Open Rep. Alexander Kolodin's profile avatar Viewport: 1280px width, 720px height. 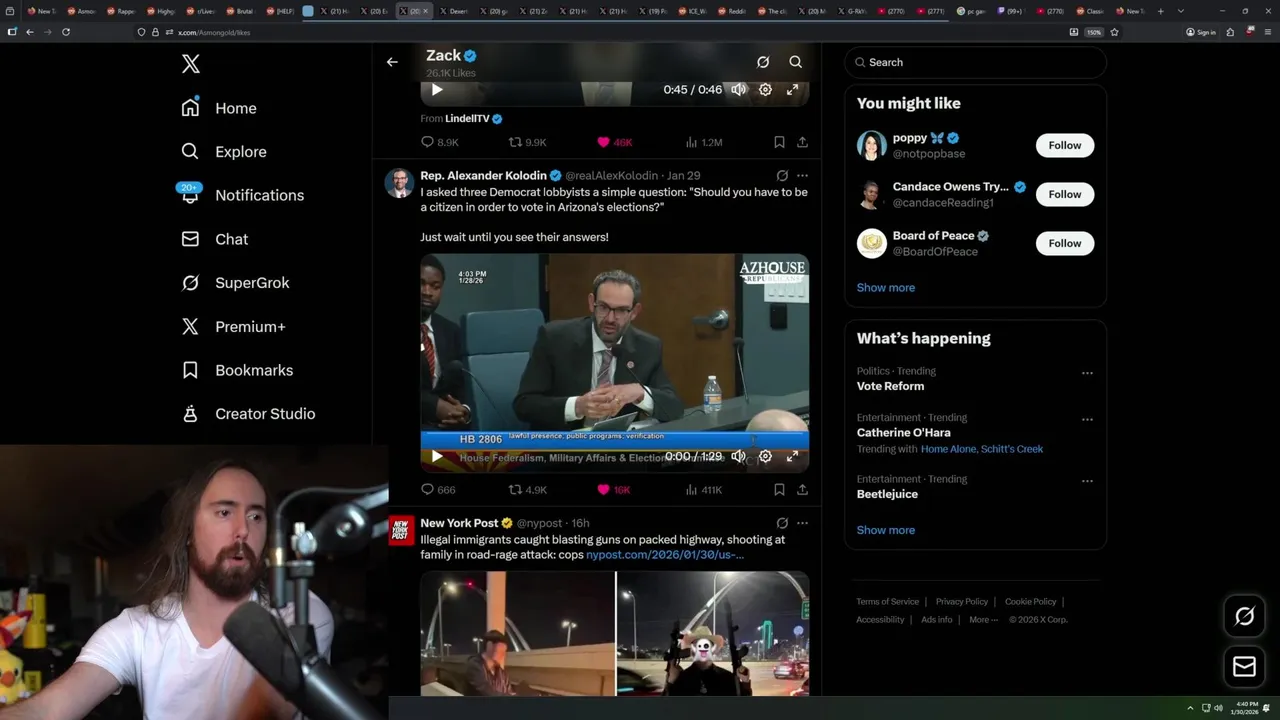click(399, 183)
